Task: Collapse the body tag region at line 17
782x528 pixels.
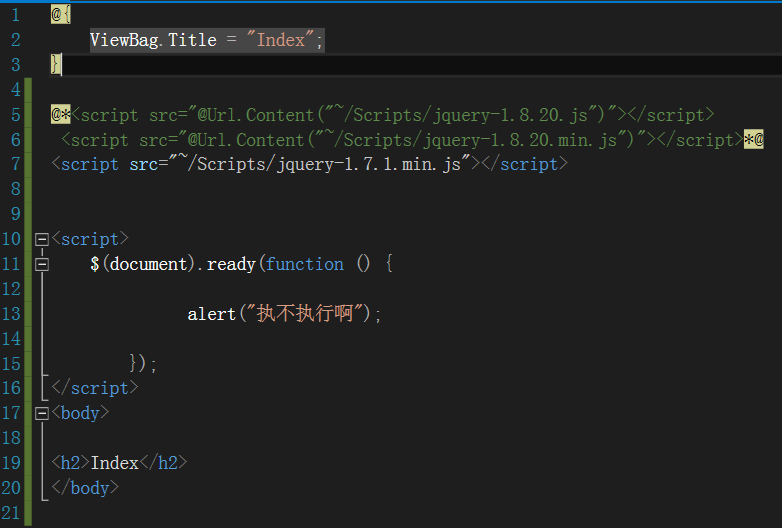Action: [x=42, y=413]
